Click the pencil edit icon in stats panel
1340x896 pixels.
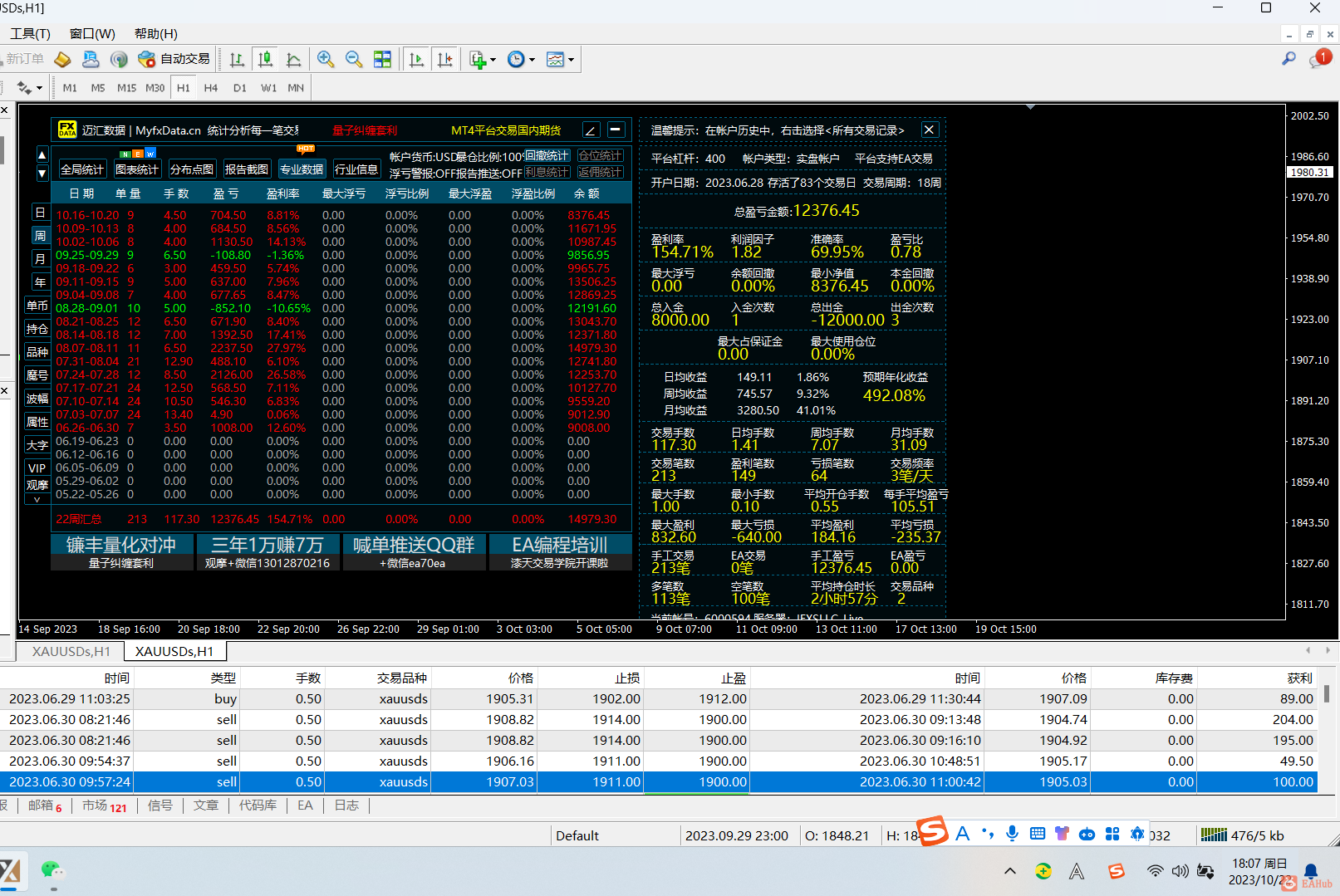coord(591,130)
